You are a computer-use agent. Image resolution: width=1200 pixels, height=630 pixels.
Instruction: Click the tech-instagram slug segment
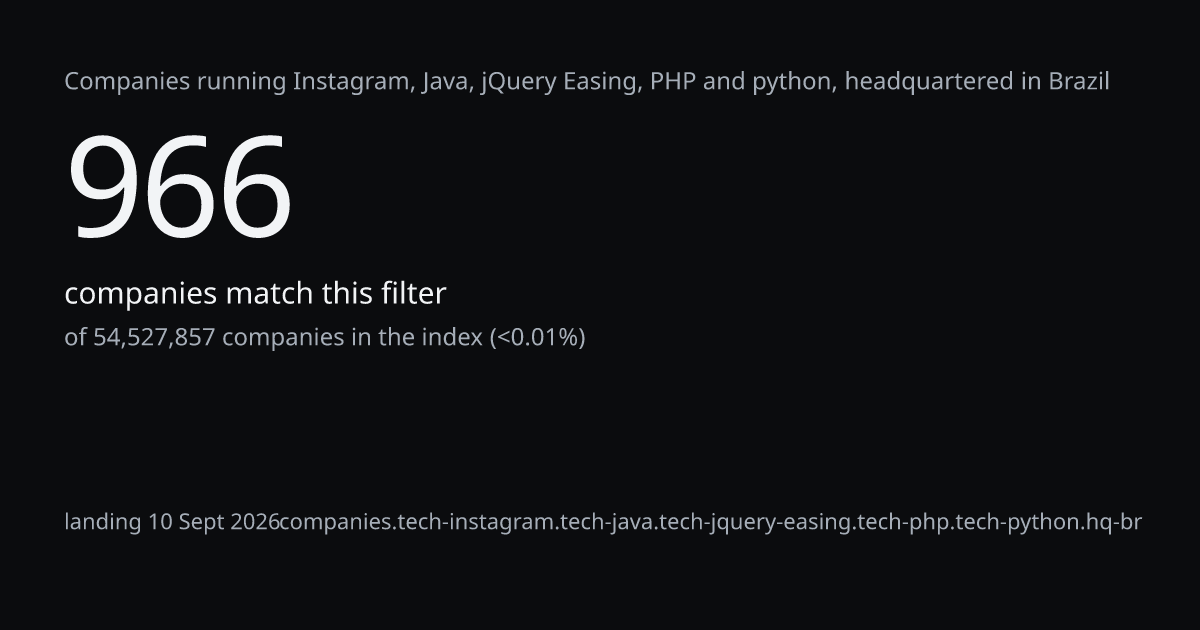click(476, 522)
